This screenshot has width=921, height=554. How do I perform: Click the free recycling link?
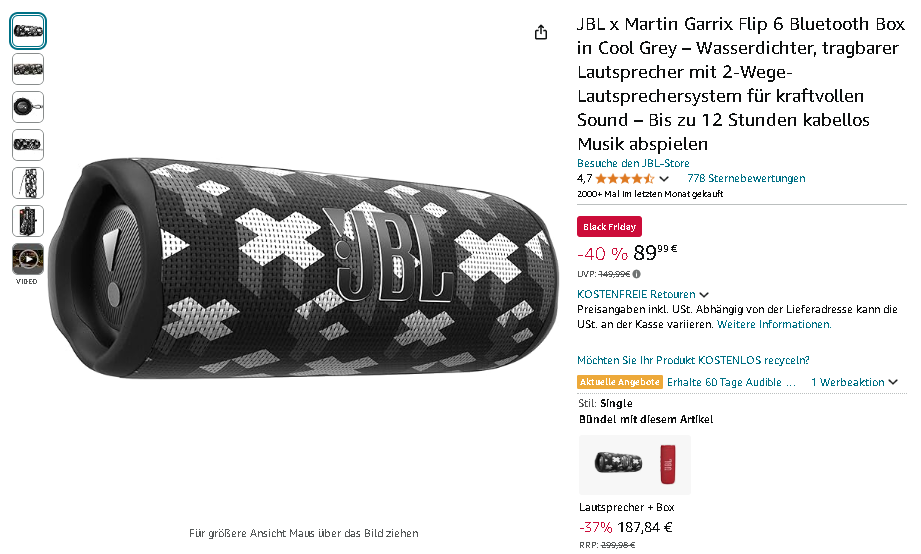pyautogui.click(x=693, y=360)
